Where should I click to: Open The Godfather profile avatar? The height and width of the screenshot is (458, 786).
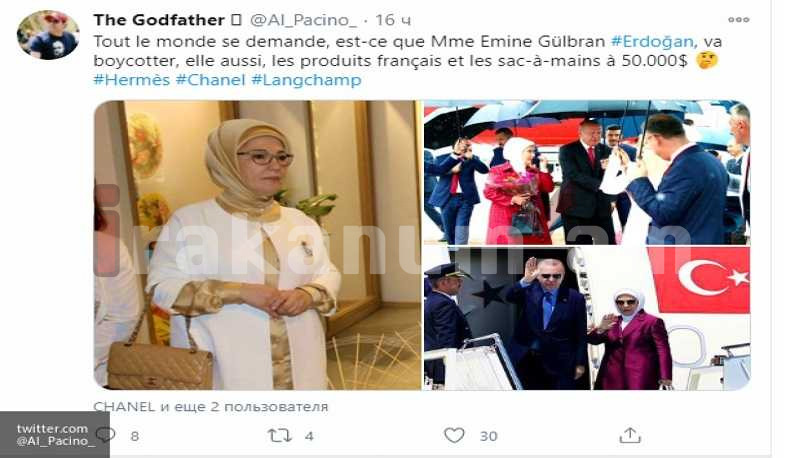[48, 35]
